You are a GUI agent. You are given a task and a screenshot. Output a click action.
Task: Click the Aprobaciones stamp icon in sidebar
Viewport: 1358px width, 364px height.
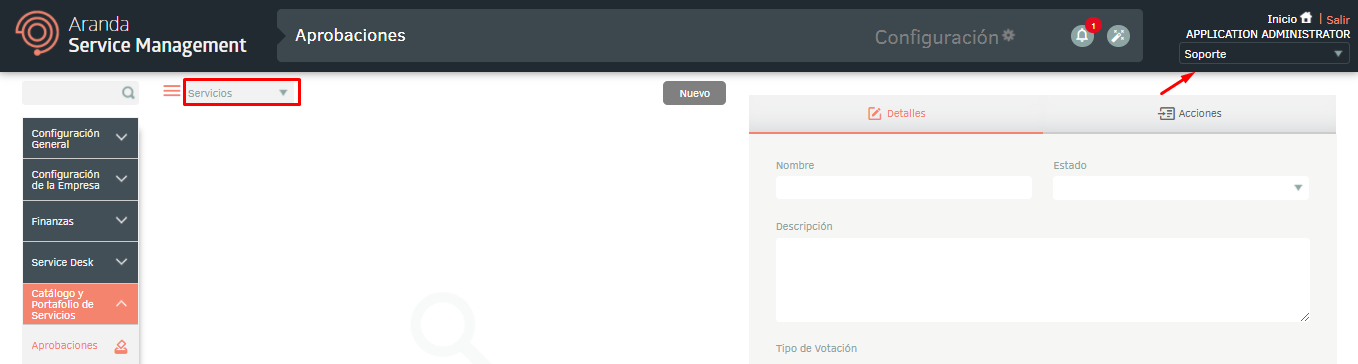point(121,347)
